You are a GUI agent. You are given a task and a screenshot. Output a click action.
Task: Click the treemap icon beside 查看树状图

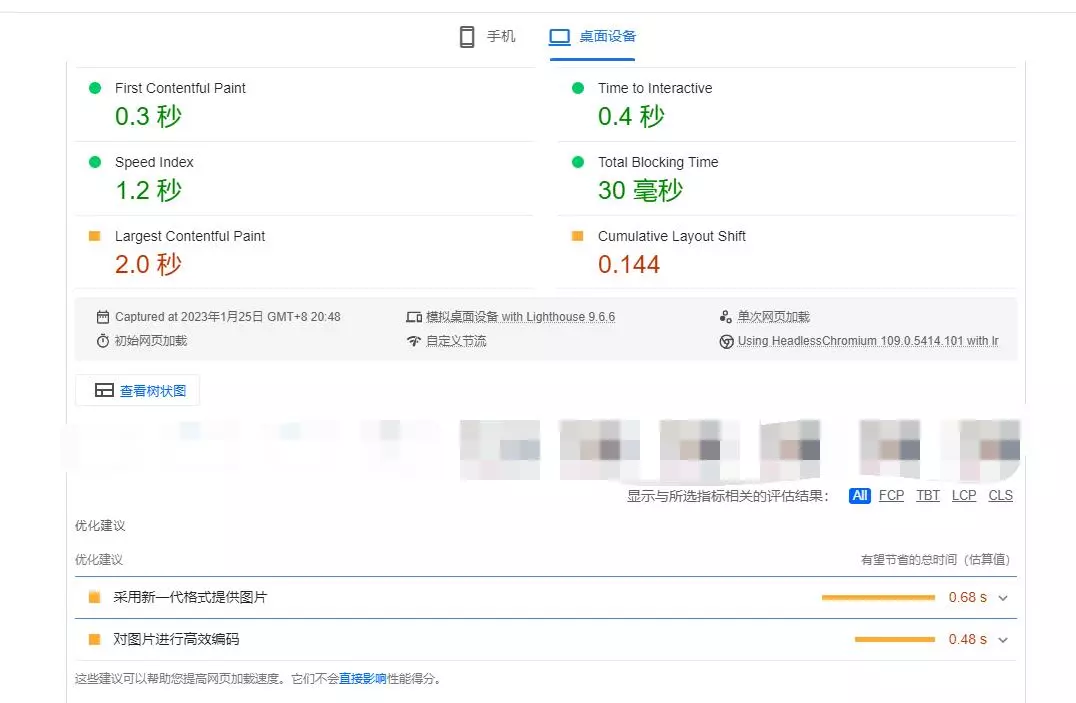coord(104,391)
